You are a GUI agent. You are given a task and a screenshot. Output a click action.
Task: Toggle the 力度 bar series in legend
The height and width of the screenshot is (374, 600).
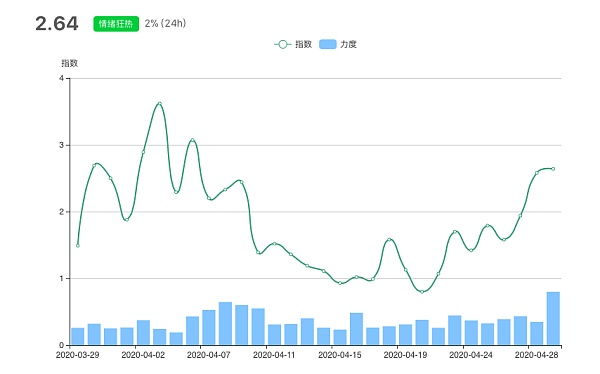(338, 44)
